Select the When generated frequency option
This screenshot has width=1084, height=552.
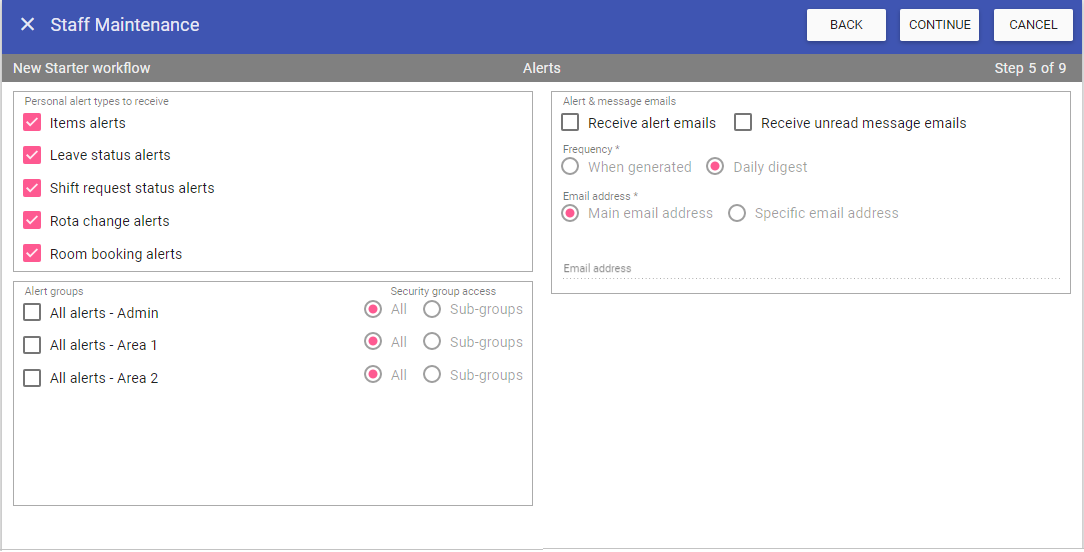click(x=570, y=167)
